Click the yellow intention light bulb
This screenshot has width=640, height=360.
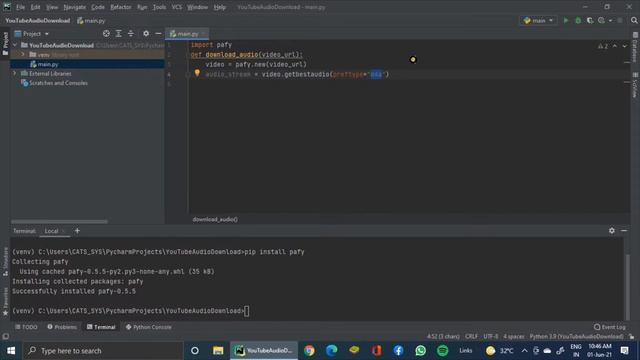click(x=197, y=73)
